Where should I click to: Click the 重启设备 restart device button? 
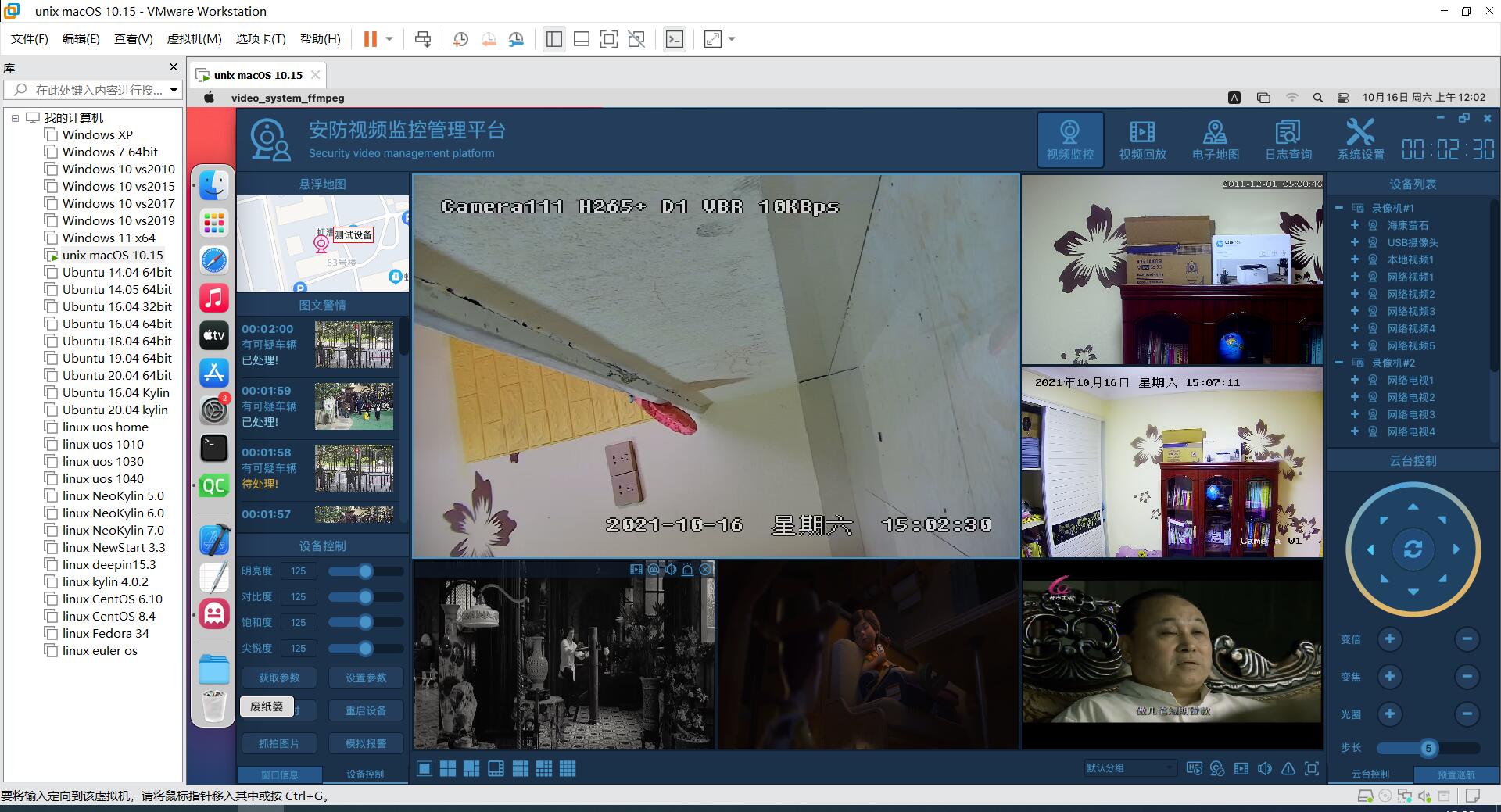click(366, 710)
